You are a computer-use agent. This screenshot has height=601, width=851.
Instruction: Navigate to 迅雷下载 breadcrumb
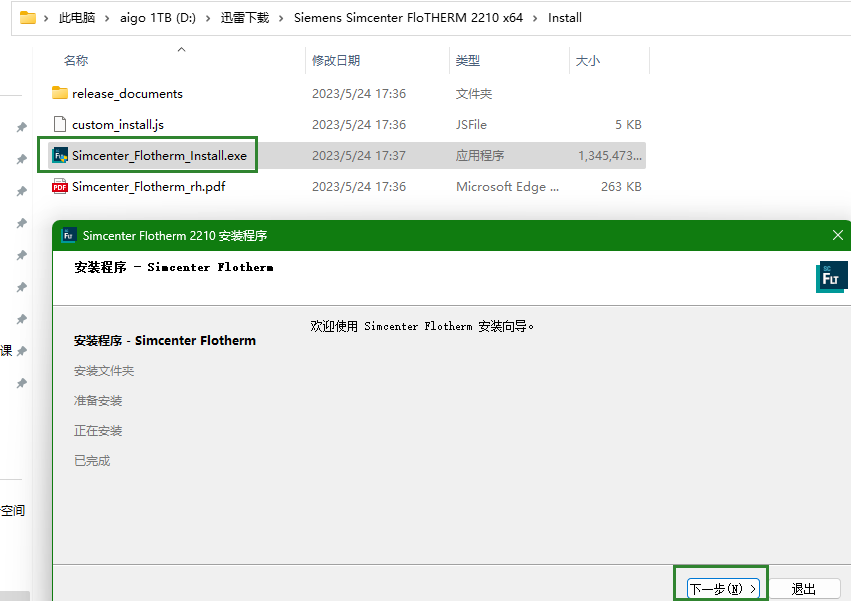tap(245, 18)
